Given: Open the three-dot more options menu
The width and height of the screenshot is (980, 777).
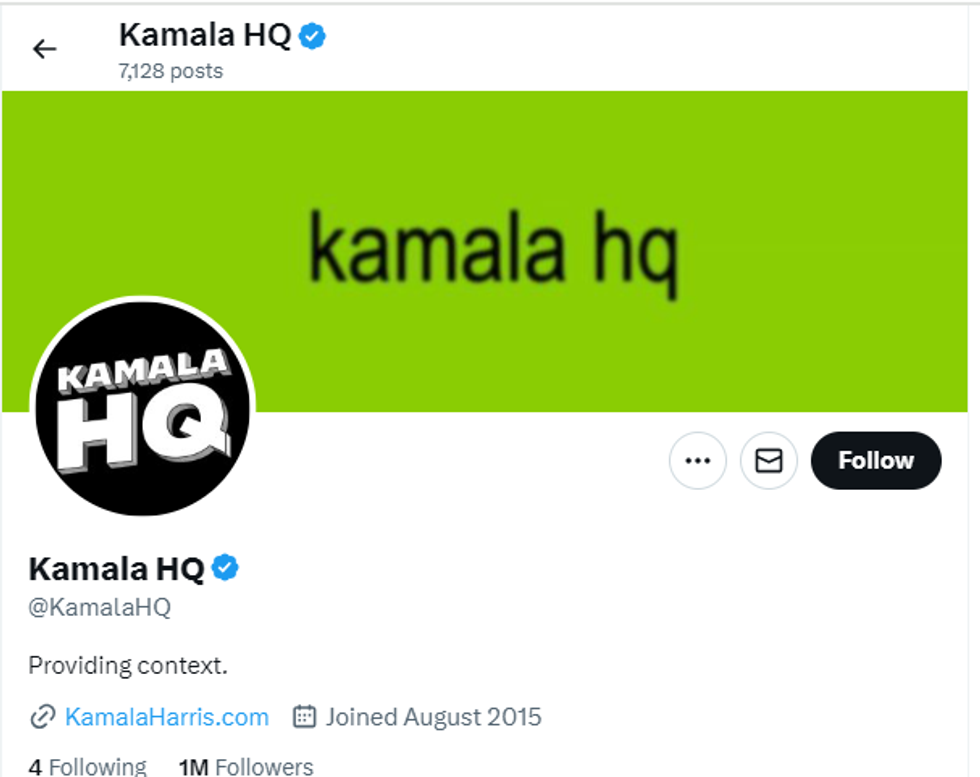Looking at the screenshot, I should click(698, 461).
